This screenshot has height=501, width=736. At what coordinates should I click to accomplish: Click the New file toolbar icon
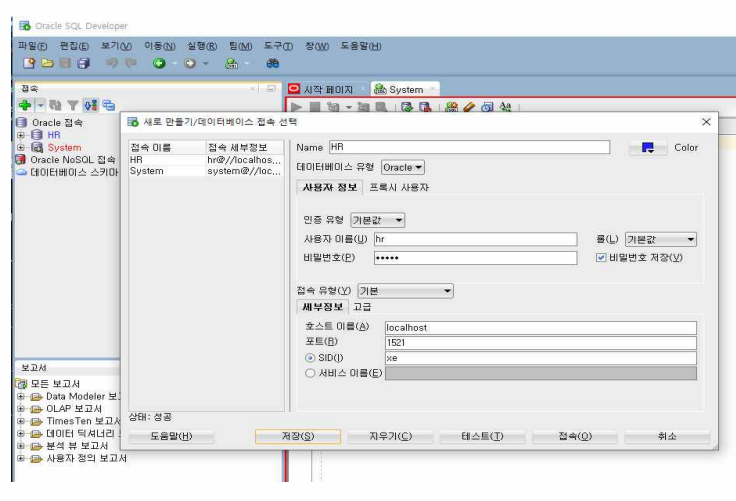pyautogui.click(x=29, y=63)
